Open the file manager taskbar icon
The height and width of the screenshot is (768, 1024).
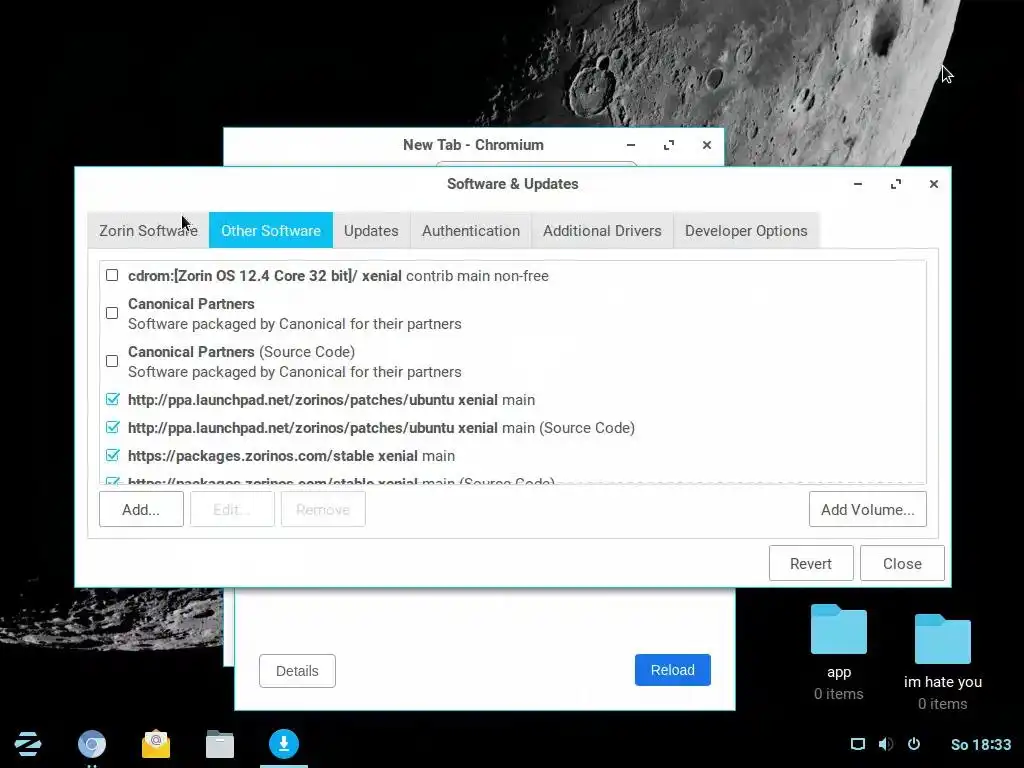(219, 744)
